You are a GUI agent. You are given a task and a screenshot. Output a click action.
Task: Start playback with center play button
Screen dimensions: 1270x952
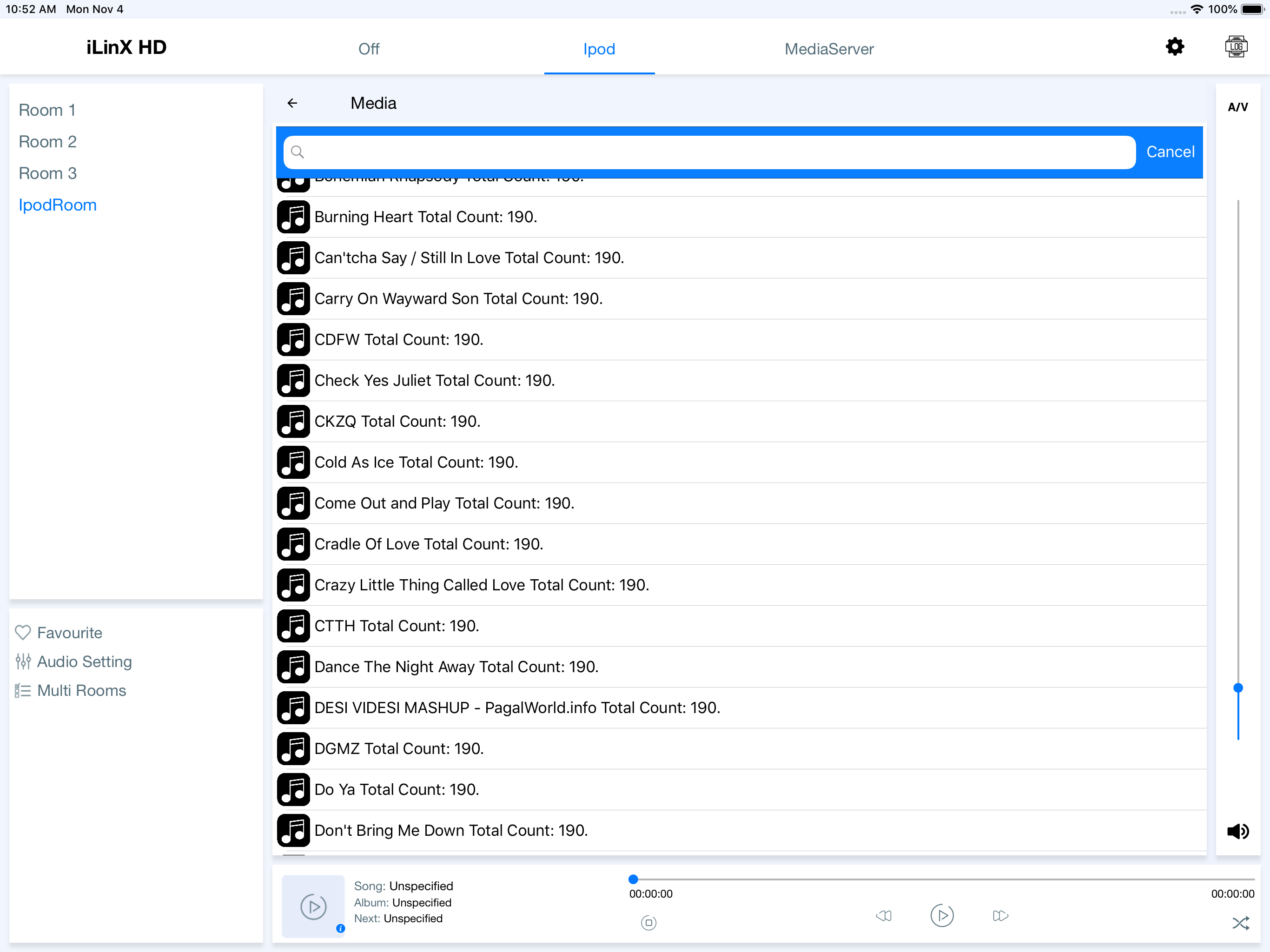click(942, 915)
